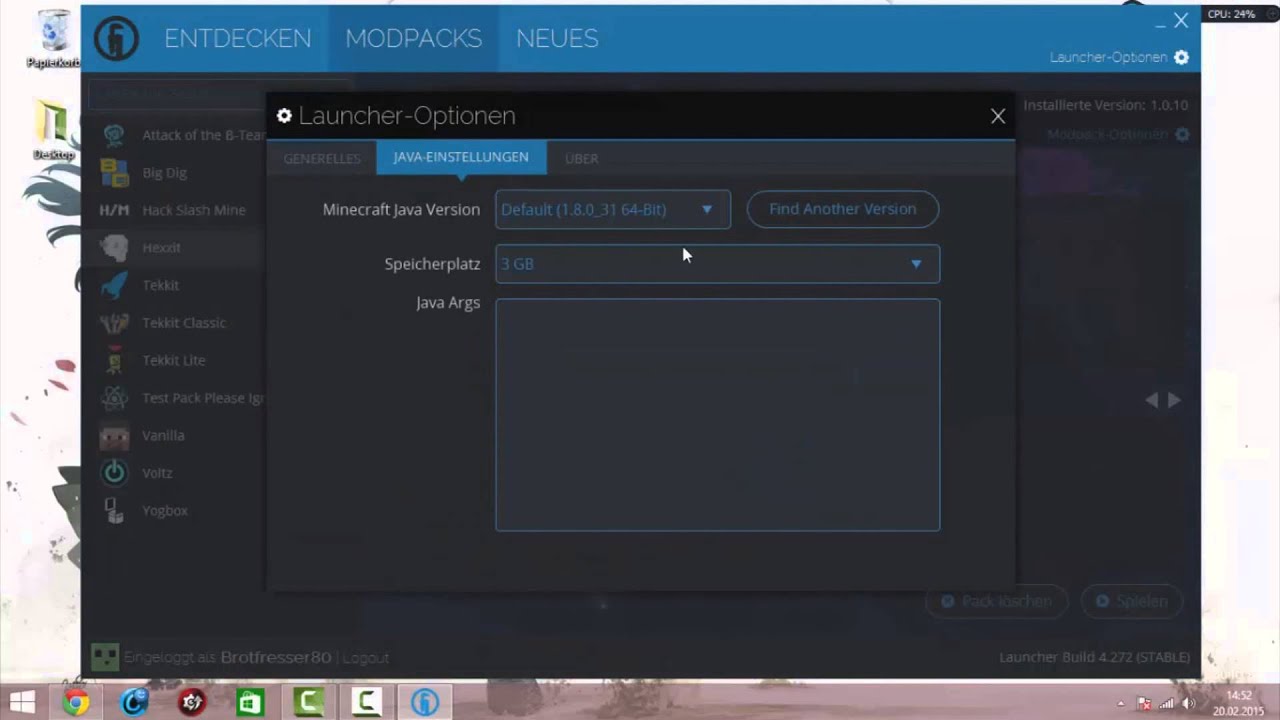1280x720 pixels.
Task: Click inside the Java Args text area
Action: (x=718, y=414)
